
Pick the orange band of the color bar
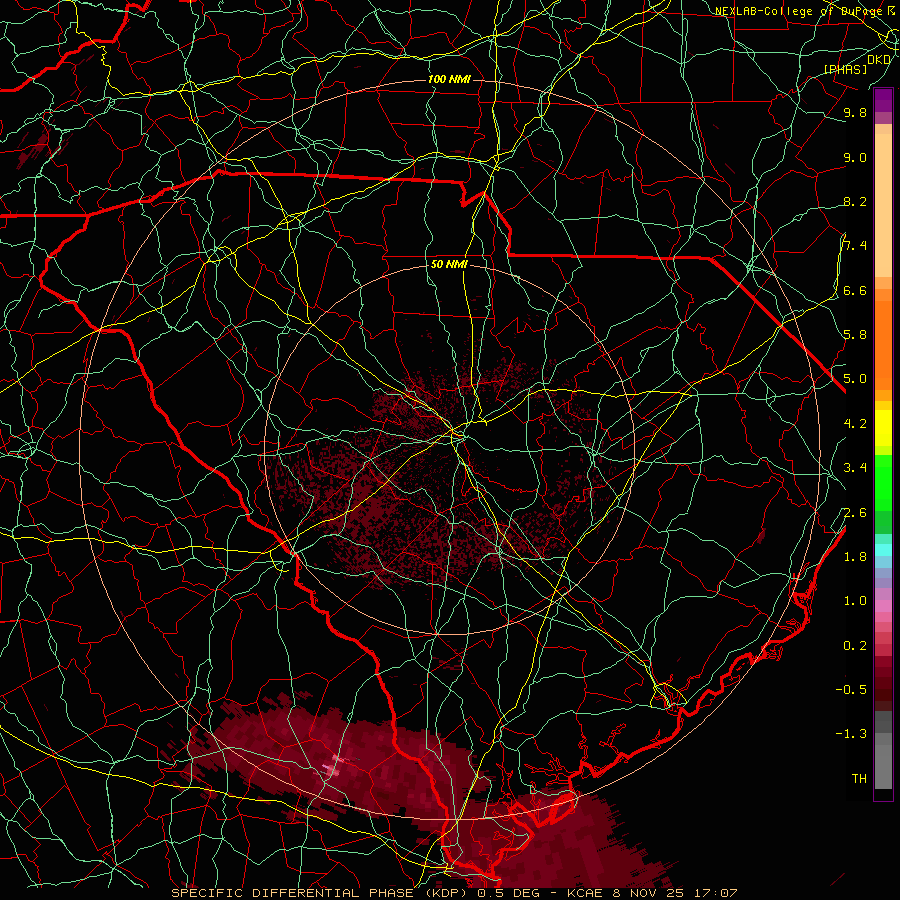click(883, 344)
